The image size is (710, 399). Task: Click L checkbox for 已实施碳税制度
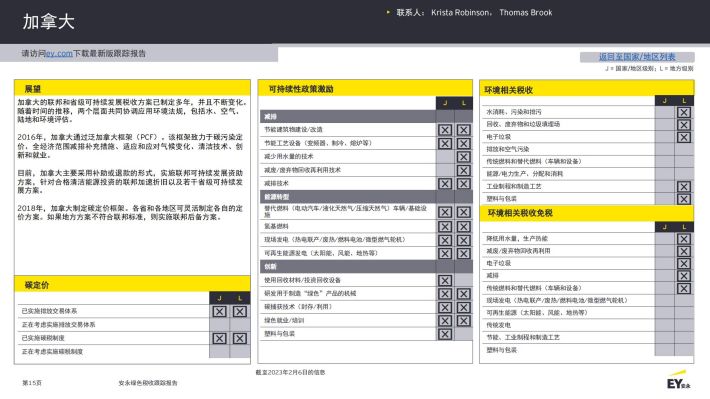[240, 338]
